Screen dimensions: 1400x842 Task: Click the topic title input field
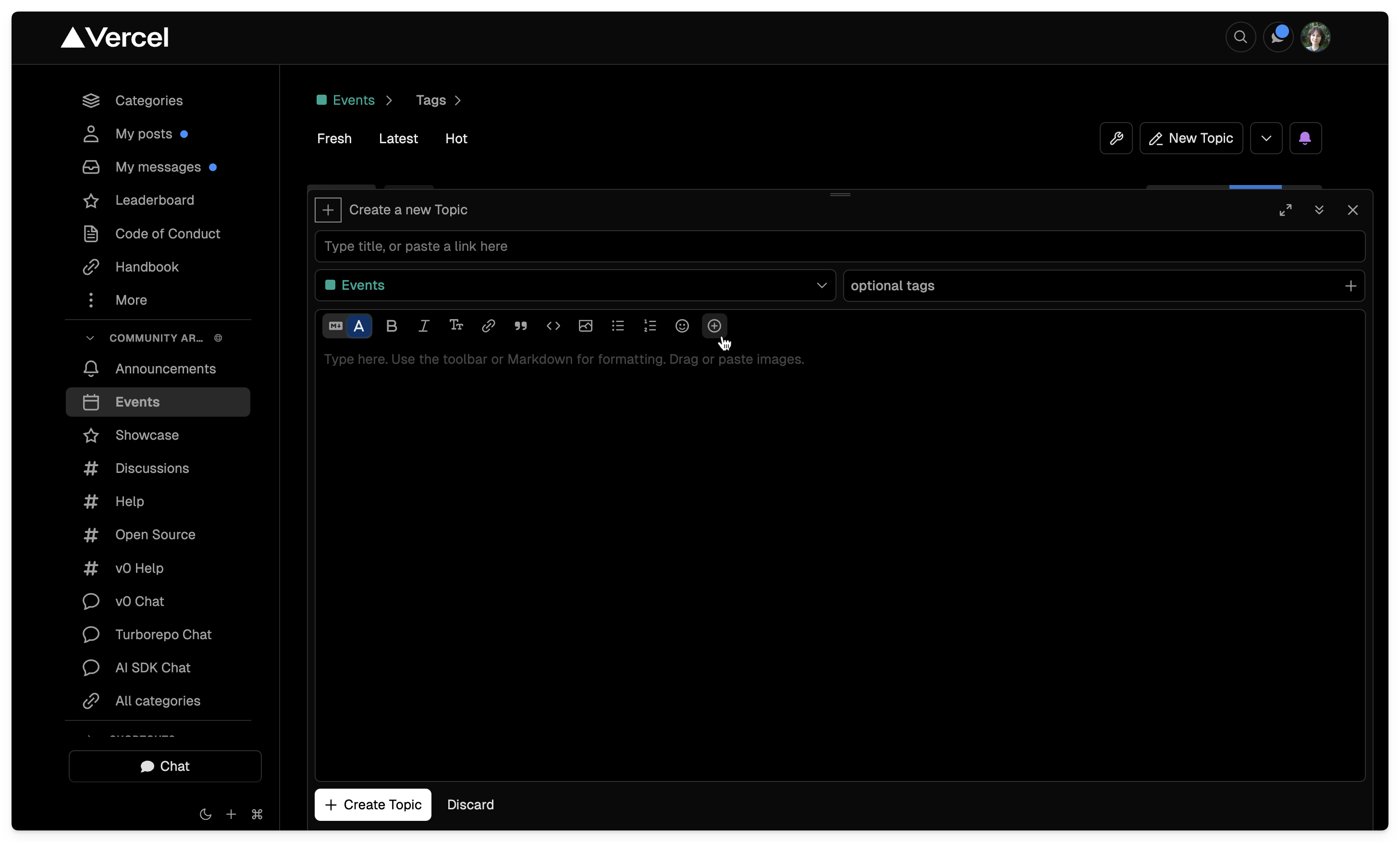tap(839, 246)
